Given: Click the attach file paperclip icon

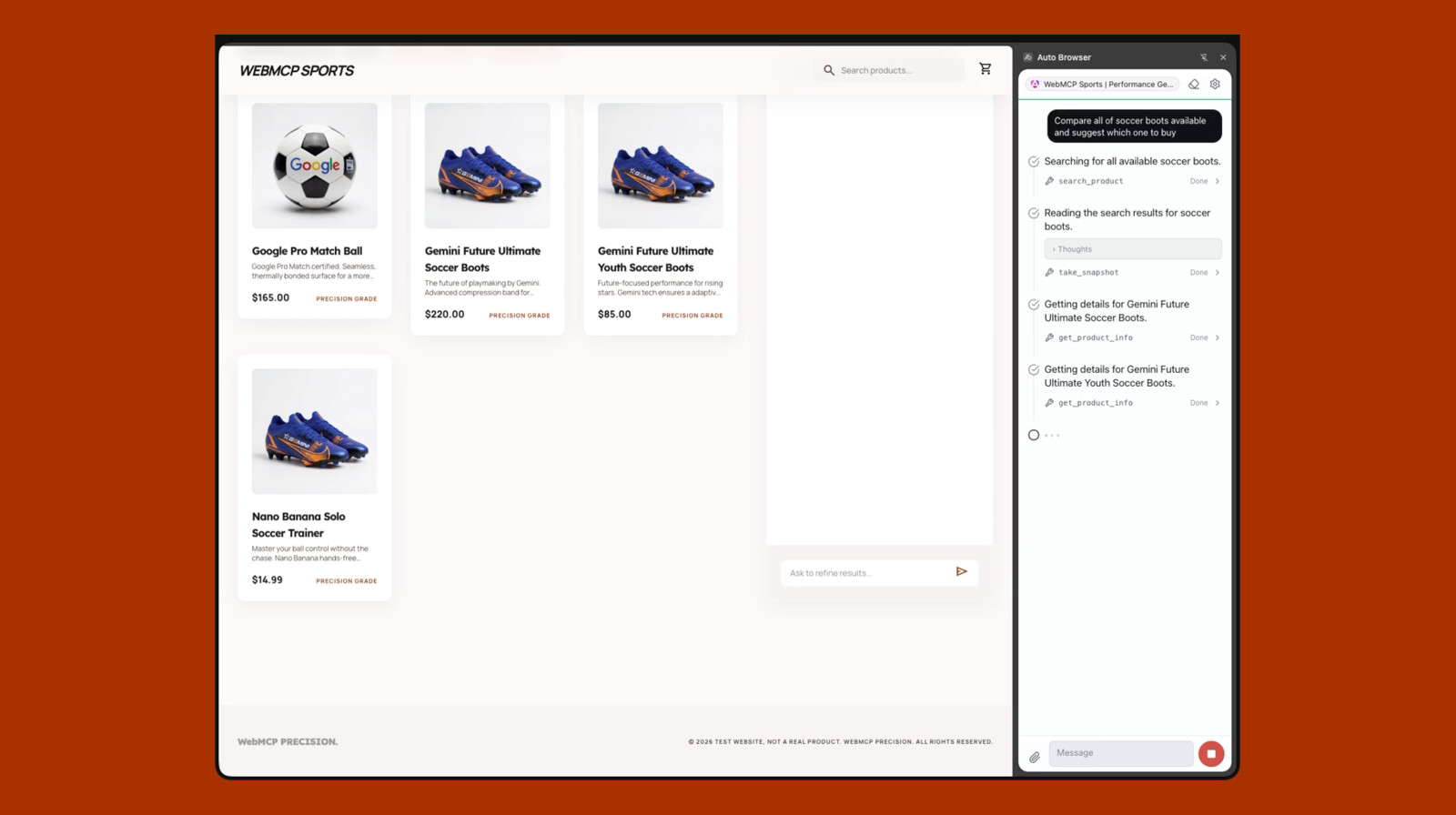Looking at the screenshot, I should pyautogui.click(x=1035, y=757).
